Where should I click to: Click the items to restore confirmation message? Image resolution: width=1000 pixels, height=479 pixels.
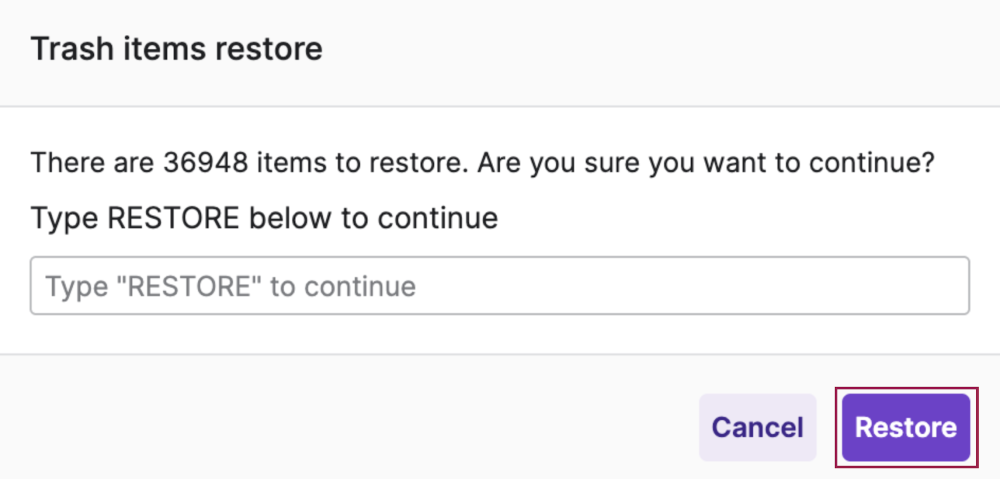point(482,163)
